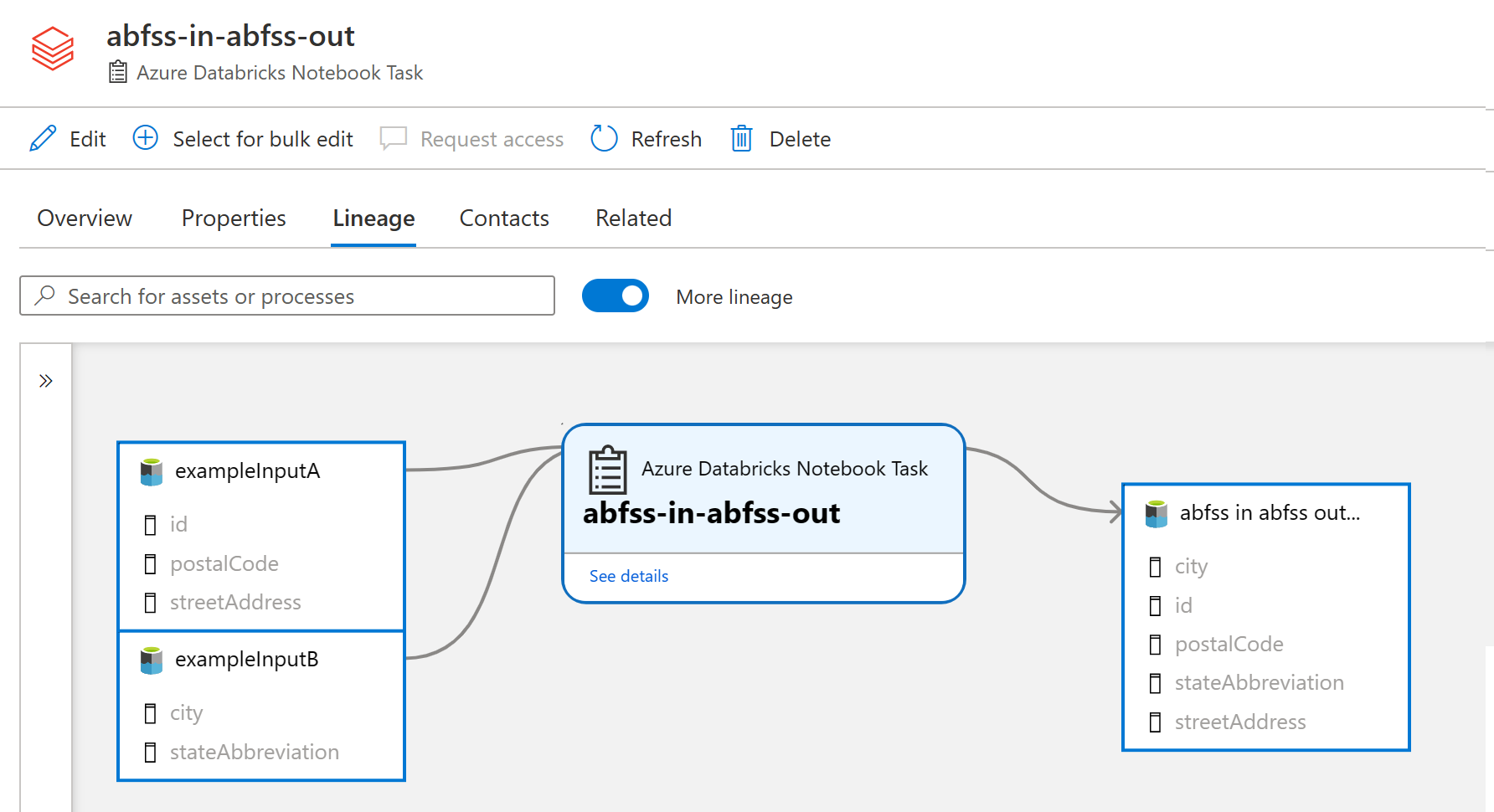Choose Select for bulk edit
This screenshot has width=1494, height=812.
263,139
